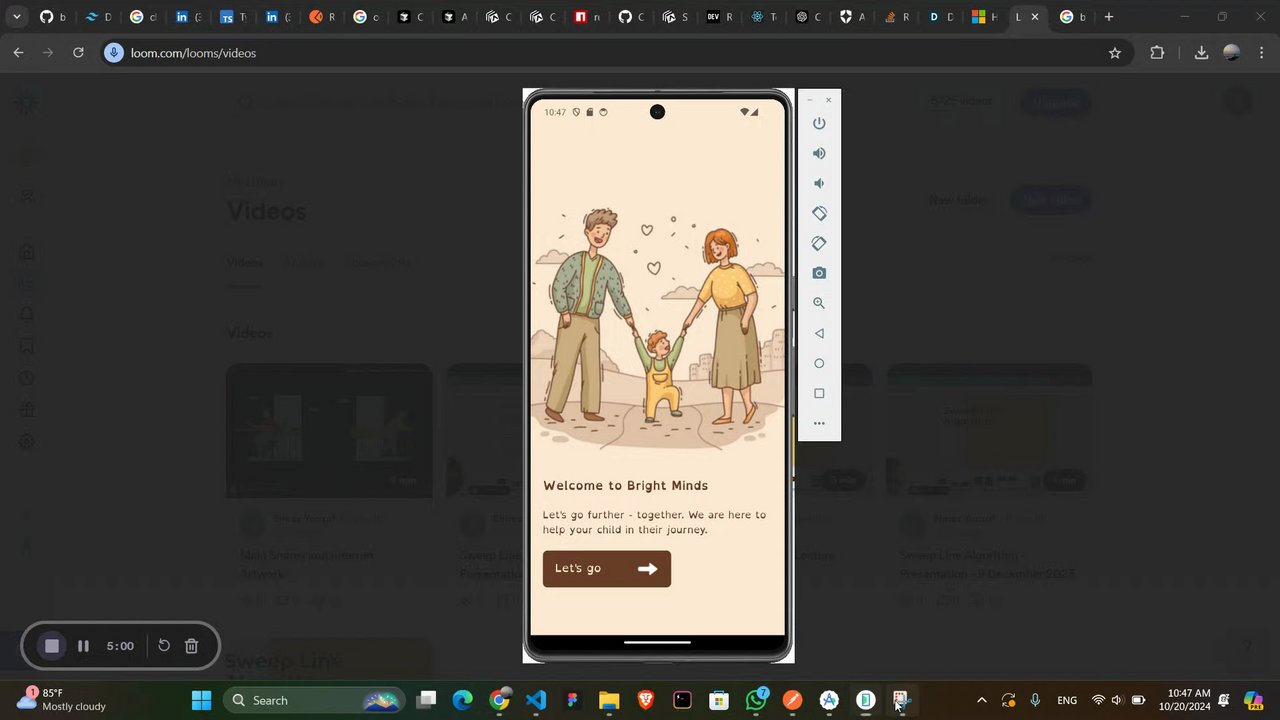Image resolution: width=1280 pixels, height=720 pixels.
Task: Click the emulator zoom magnifier icon
Action: (x=819, y=303)
